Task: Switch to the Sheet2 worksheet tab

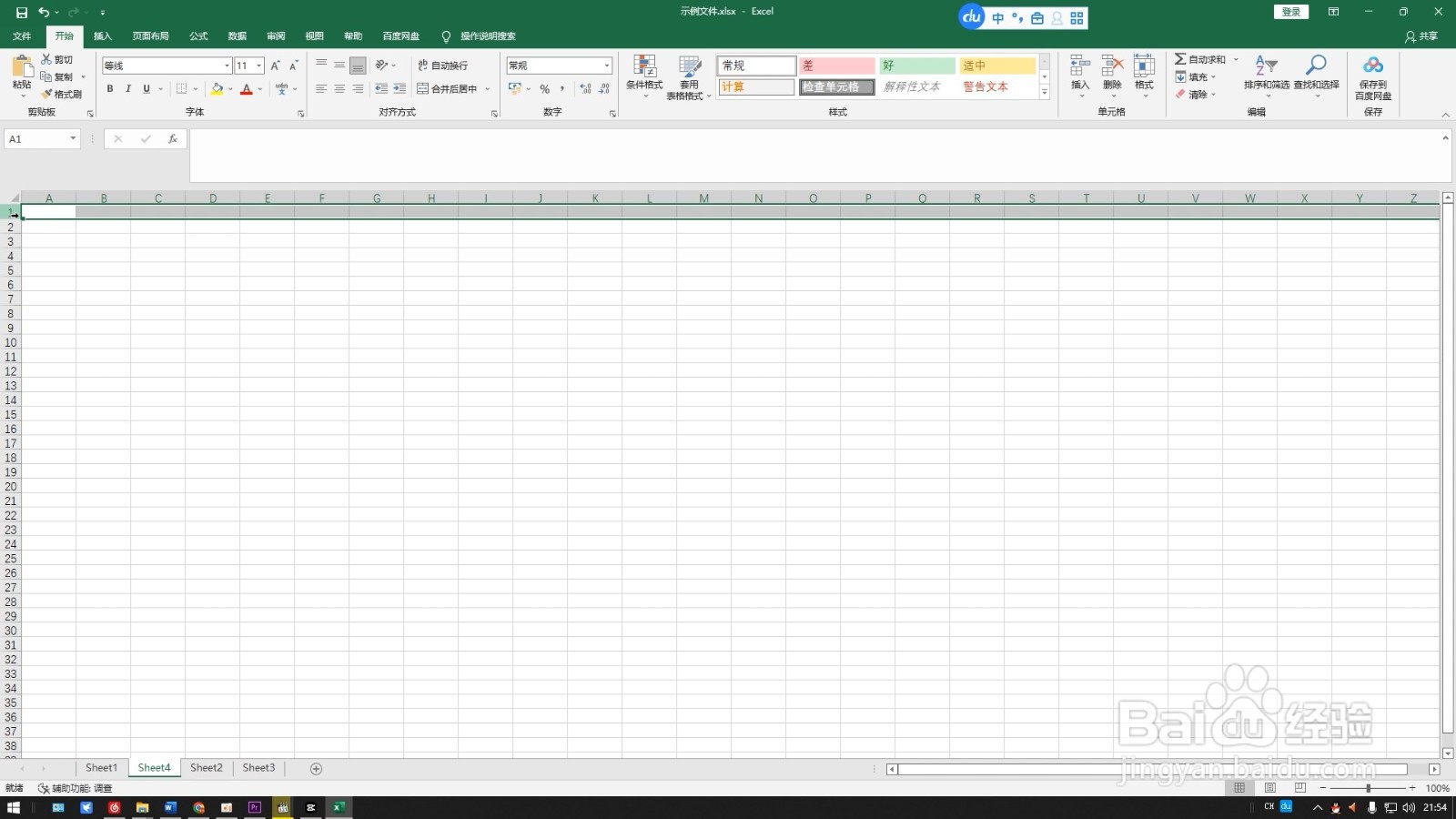Action: [207, 768]
